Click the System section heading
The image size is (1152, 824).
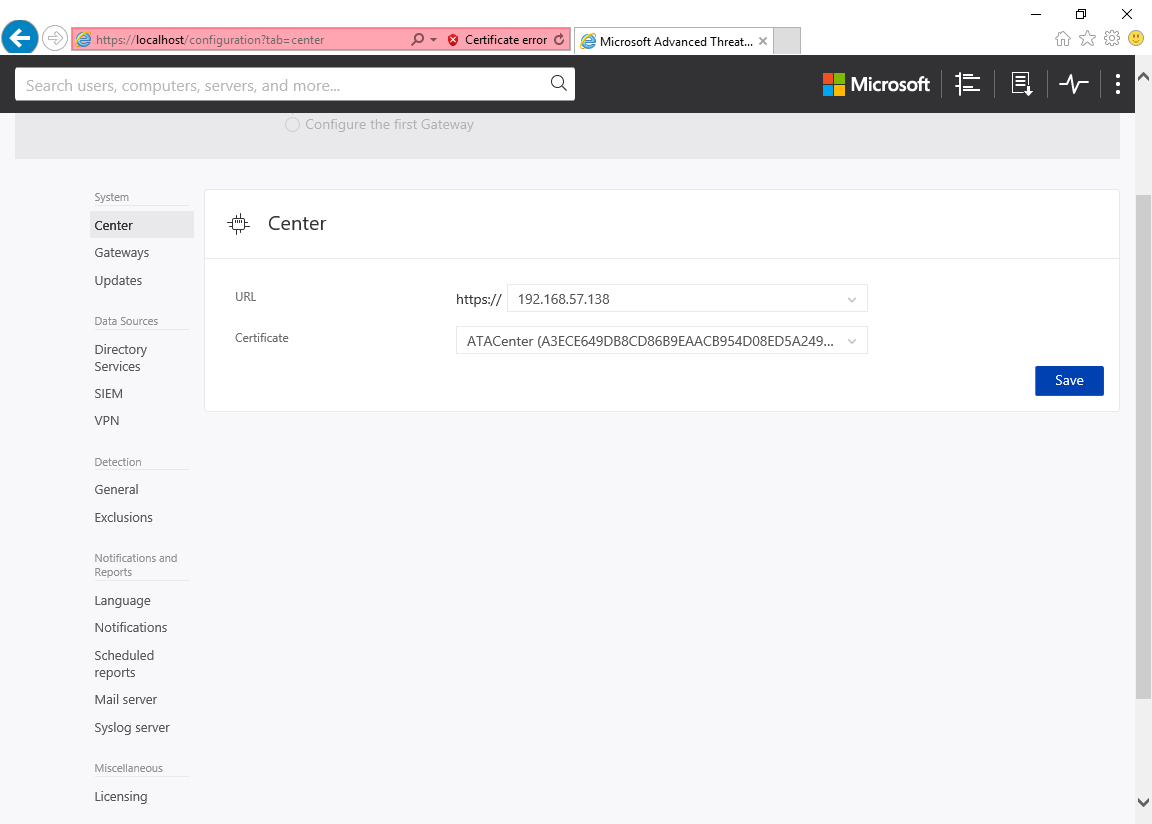[x=112, y=198]
